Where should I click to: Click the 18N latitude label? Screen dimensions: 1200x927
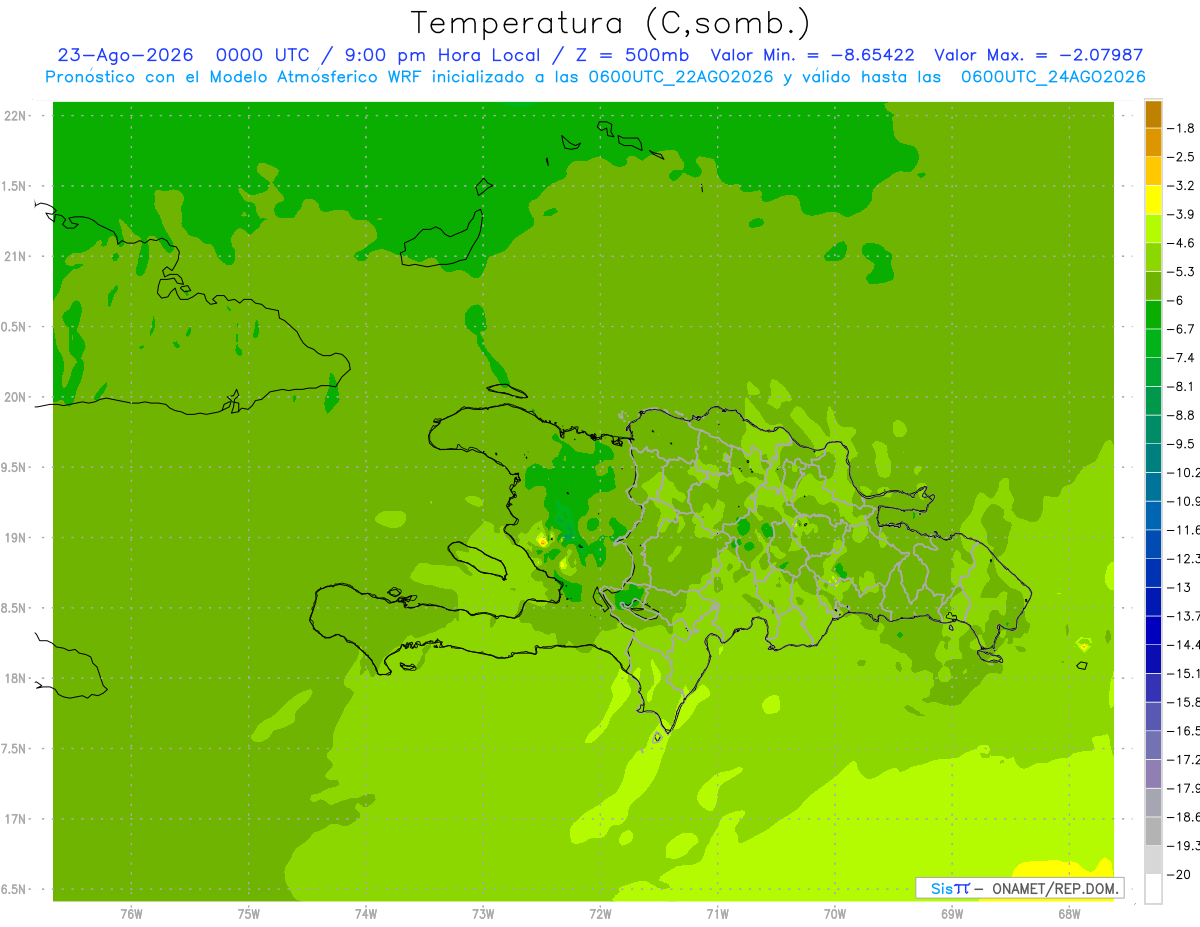point(15,678)
